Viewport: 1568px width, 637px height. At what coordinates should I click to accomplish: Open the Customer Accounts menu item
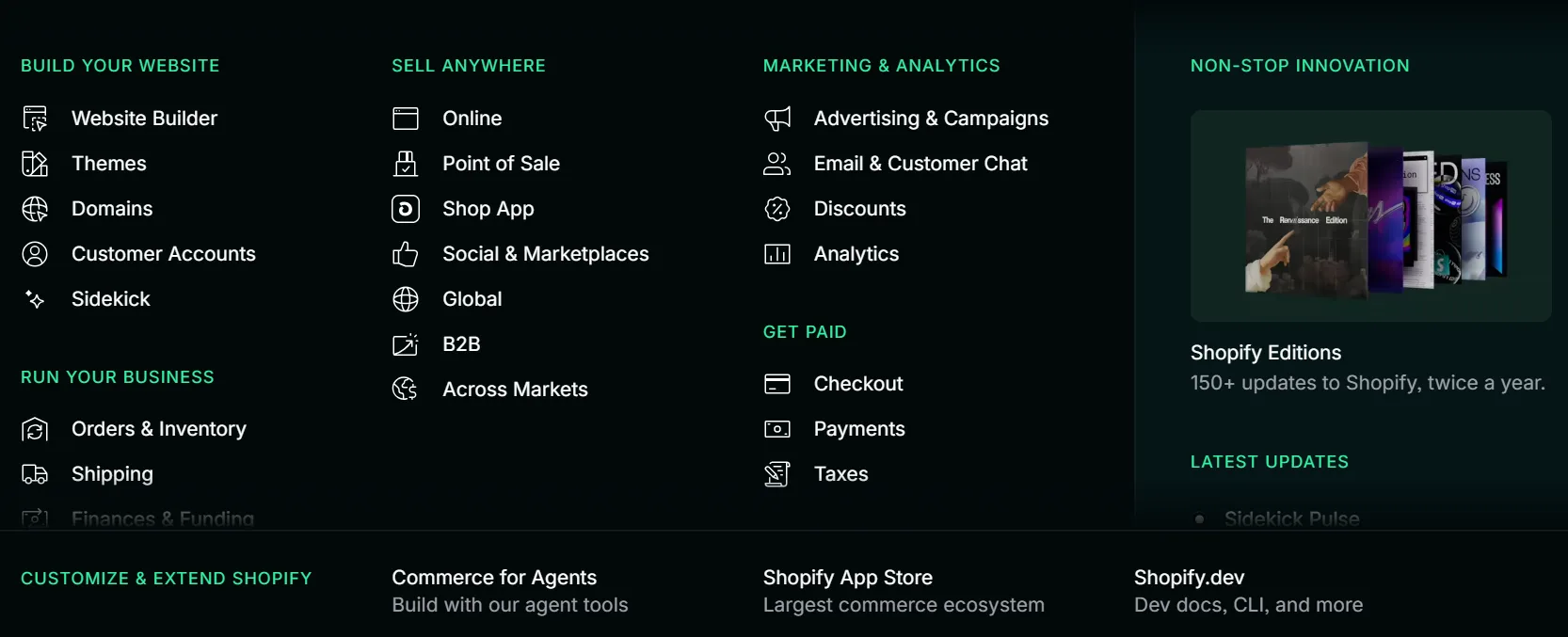tap(163, 254)
